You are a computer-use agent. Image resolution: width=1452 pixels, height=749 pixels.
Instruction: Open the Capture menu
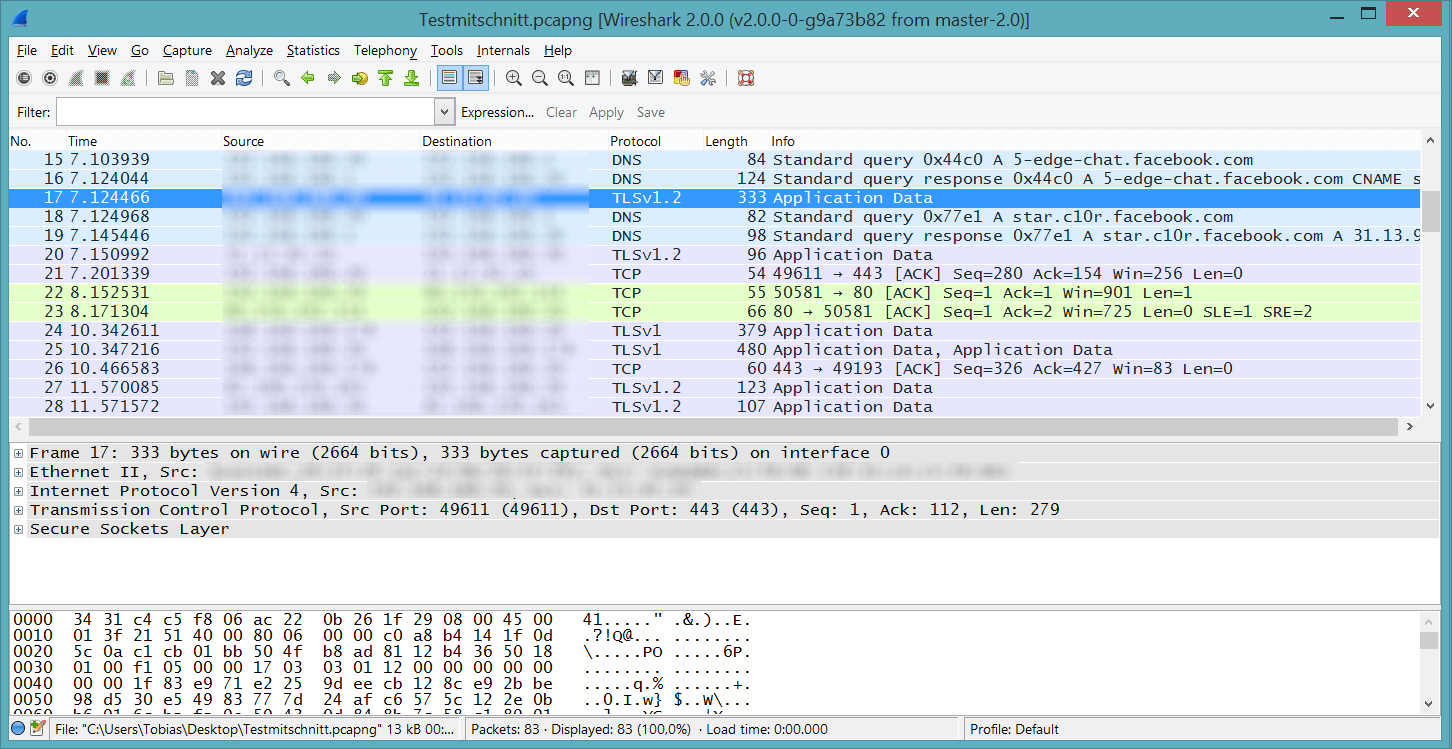click(x=187, y=50)
